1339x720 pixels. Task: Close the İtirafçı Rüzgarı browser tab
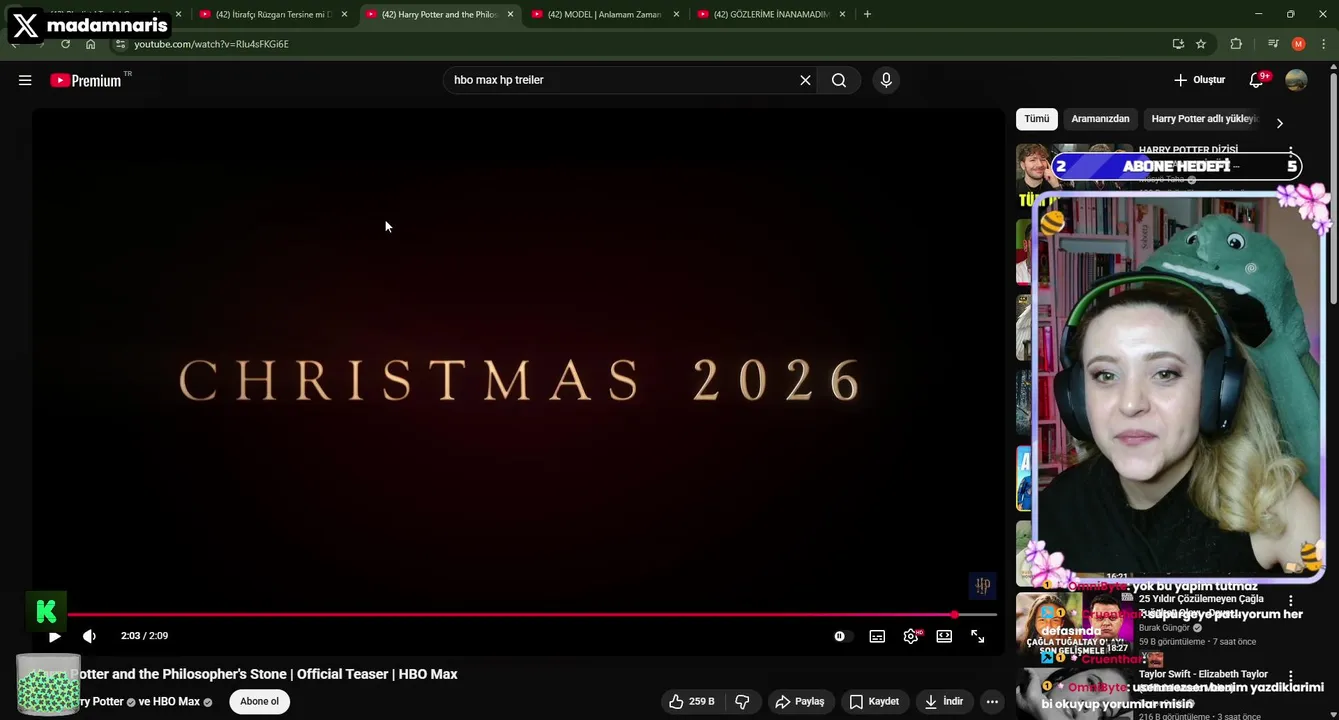344,14
